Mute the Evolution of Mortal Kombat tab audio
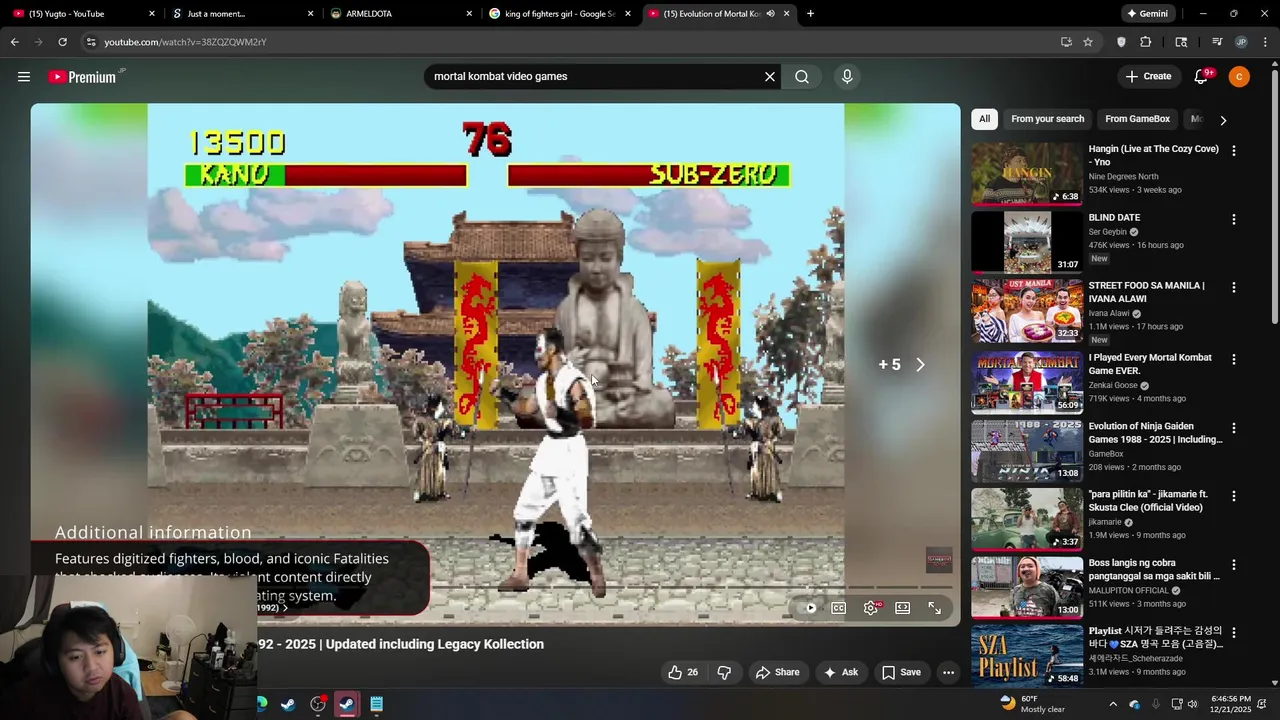The image size is (1280, 720). pyautogui.click(x=770, y=14)
